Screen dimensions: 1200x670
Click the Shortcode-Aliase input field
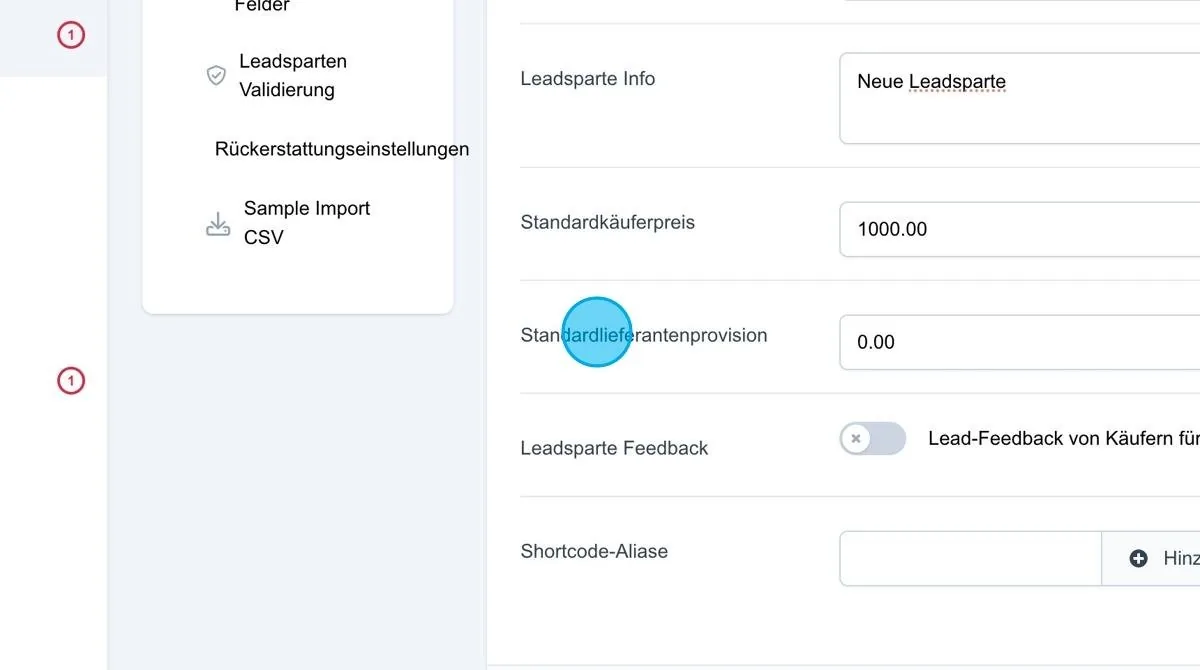970,558
